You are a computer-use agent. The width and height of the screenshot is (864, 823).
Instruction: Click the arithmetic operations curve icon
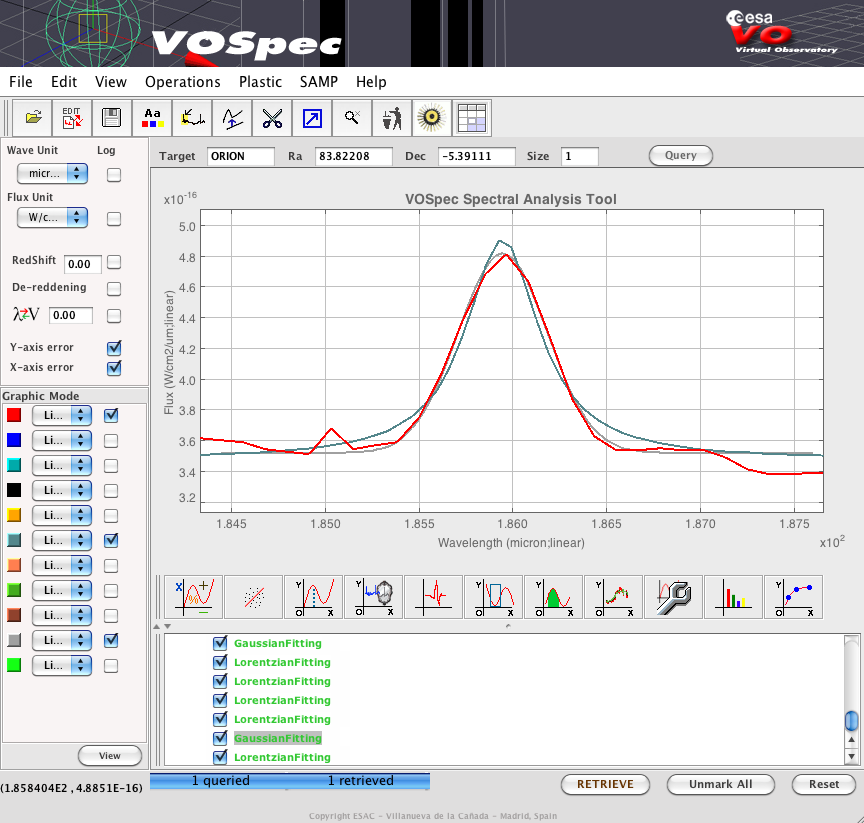coord(193,597)
